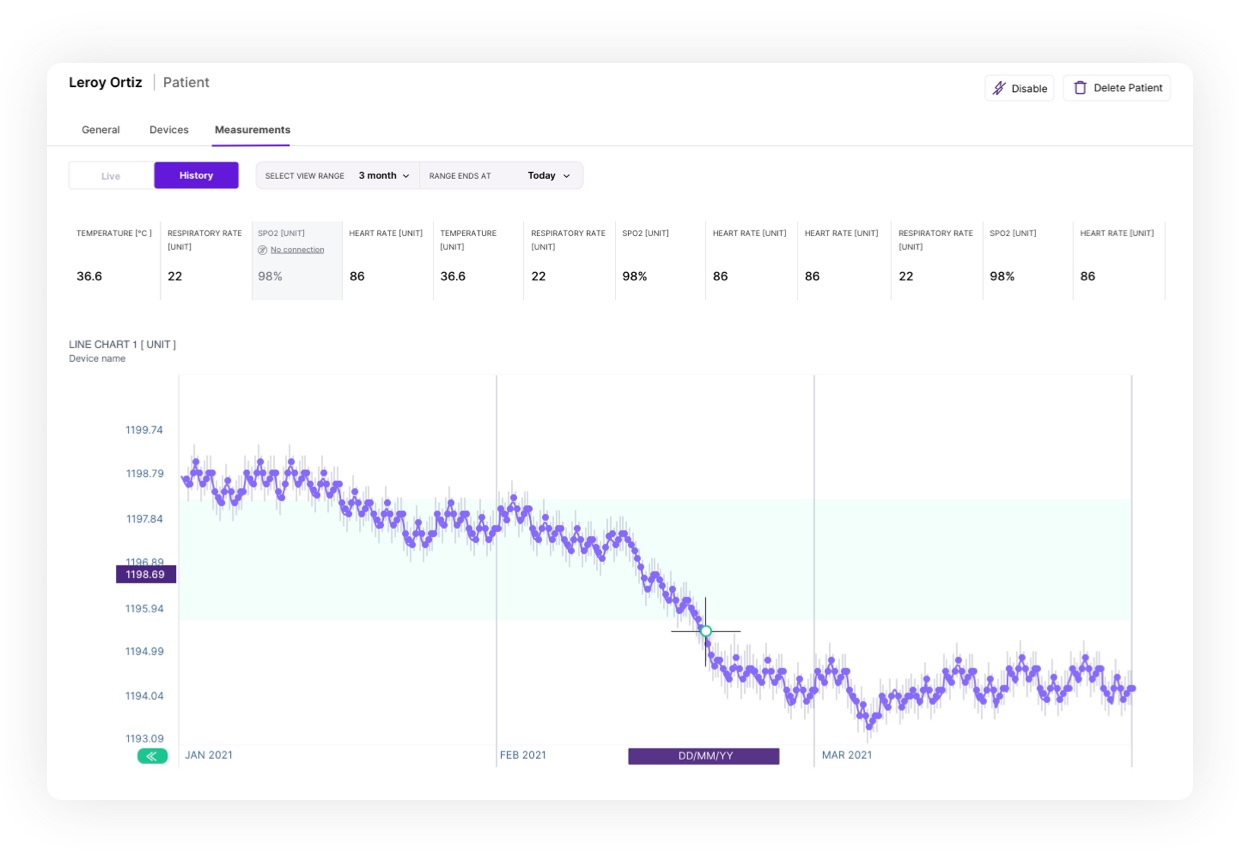Switch to Live mode
Screen dimensions: 1239x862
pos(111,176)
